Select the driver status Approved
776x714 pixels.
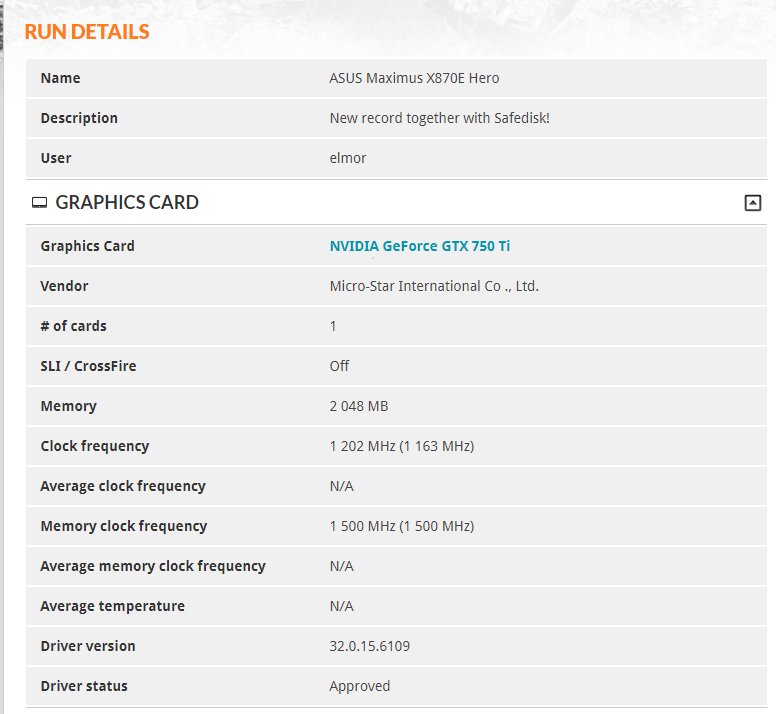tap(360, 686)
